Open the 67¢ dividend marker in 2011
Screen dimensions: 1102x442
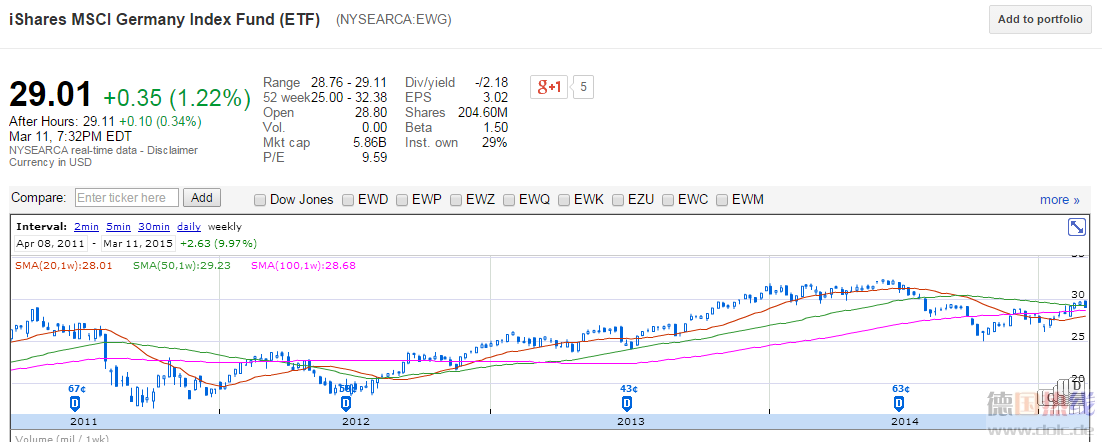76,403
